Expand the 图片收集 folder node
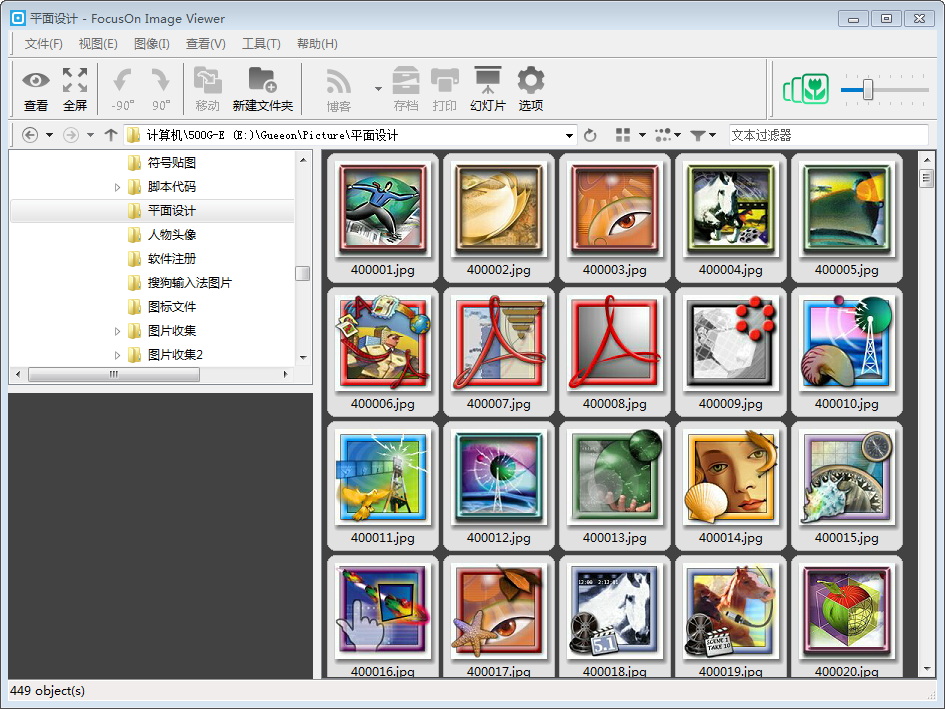Viewport: 945px width, 709px height. pos(117,331)
